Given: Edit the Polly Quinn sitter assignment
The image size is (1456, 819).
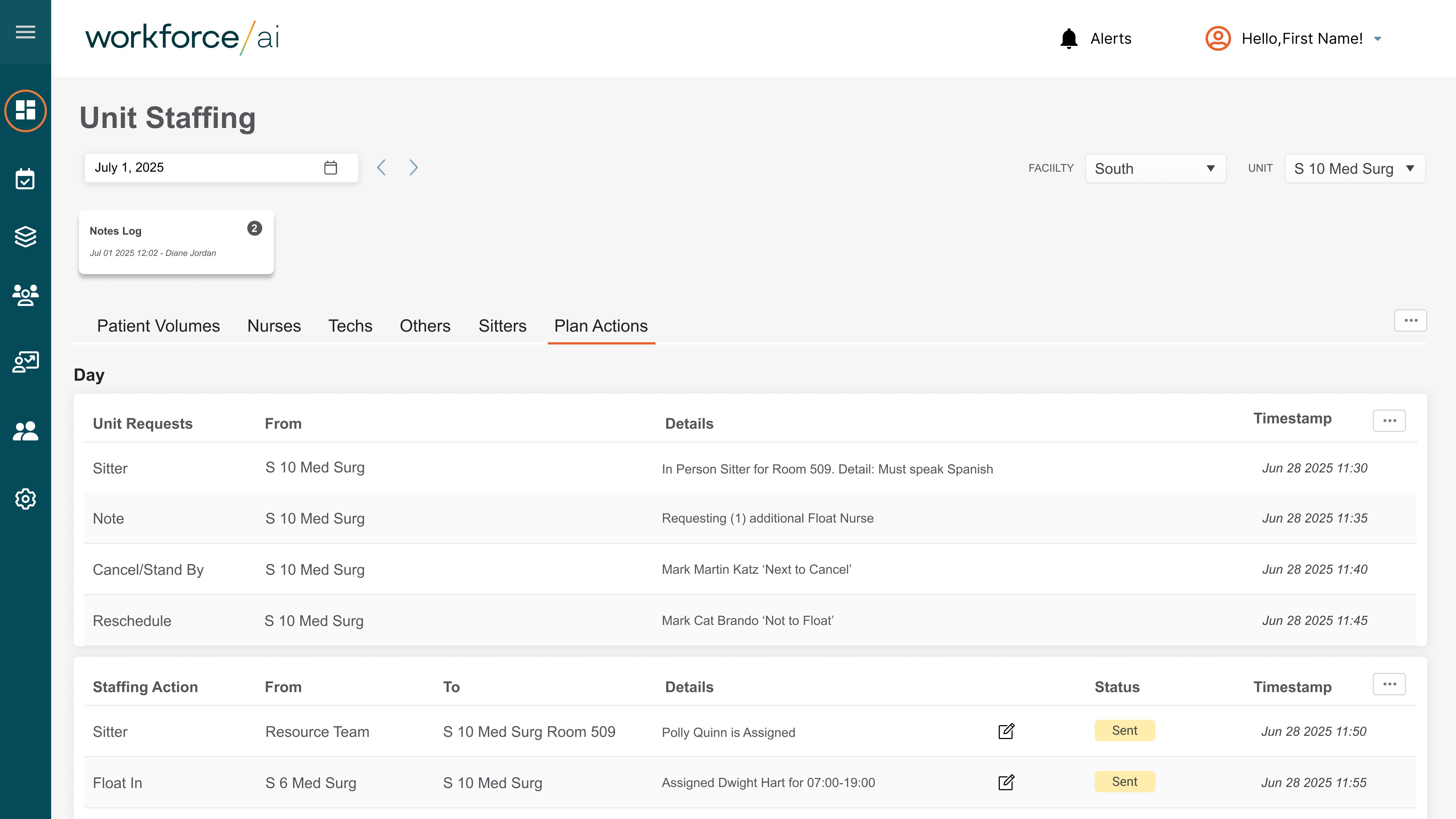Looking at the screenshot, I should point(1006,731).
